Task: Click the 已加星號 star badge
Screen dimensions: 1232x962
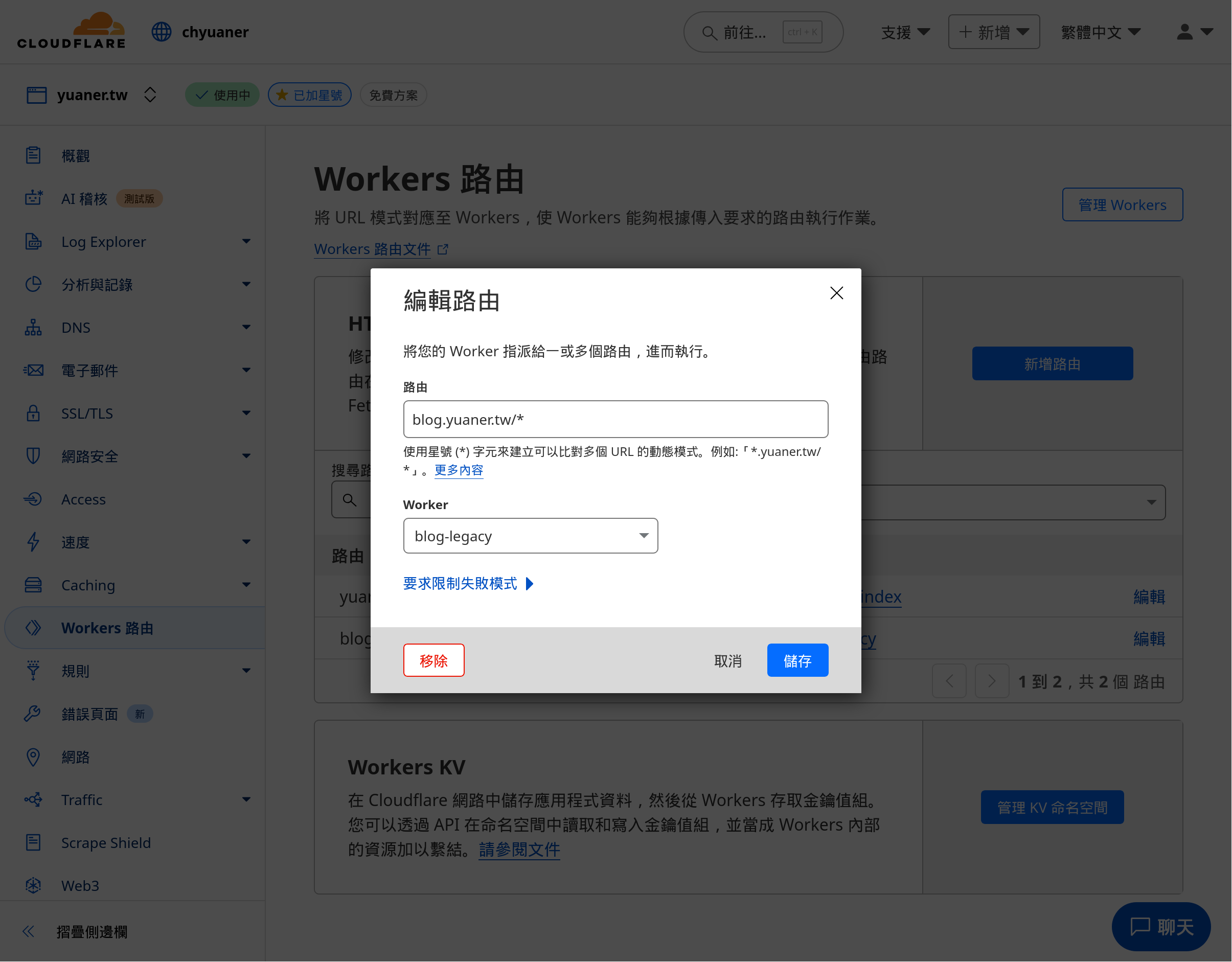Action: pos(310,95)
